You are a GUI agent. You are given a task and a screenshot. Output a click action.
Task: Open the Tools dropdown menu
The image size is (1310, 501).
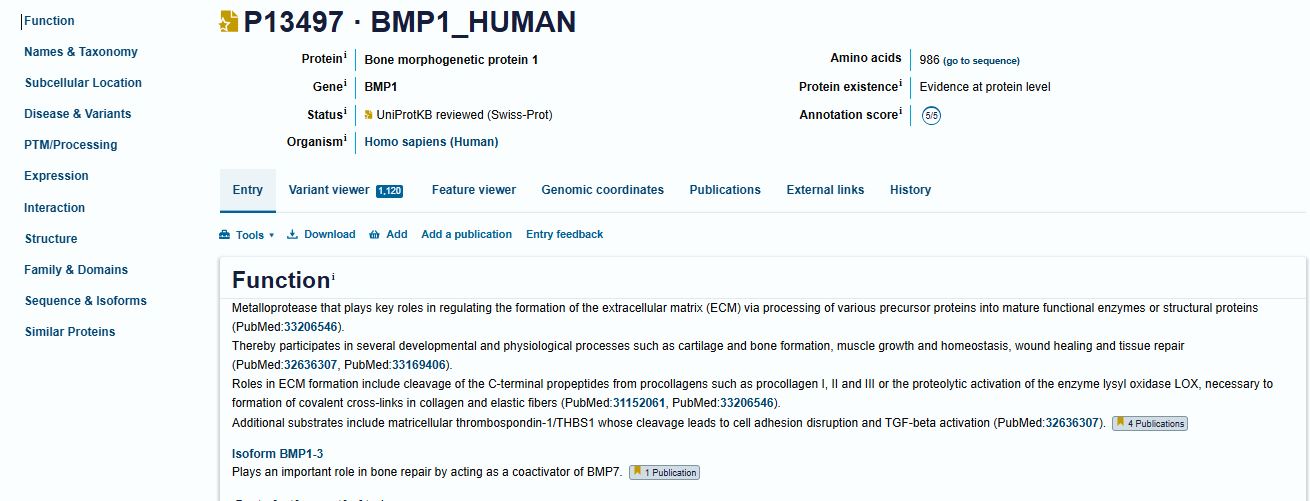click(x=246, y=235)
